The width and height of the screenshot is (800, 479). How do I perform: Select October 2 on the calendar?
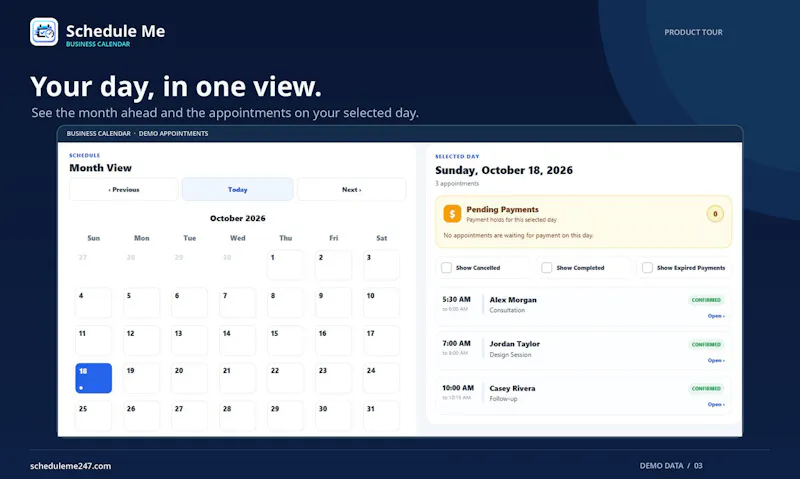(x=333, y=265)
